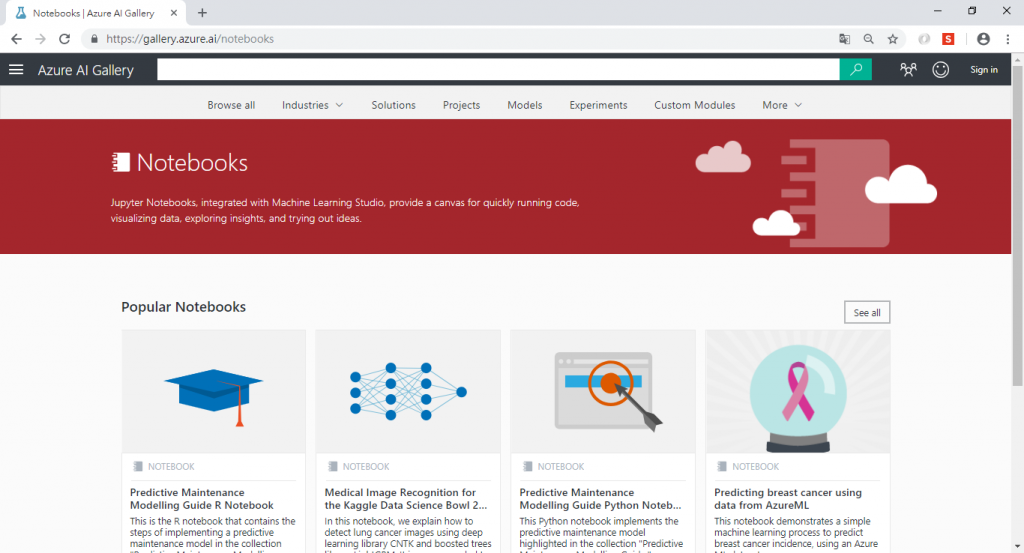Click the neural network card image
1024x553 pixels.
(408, 392)
